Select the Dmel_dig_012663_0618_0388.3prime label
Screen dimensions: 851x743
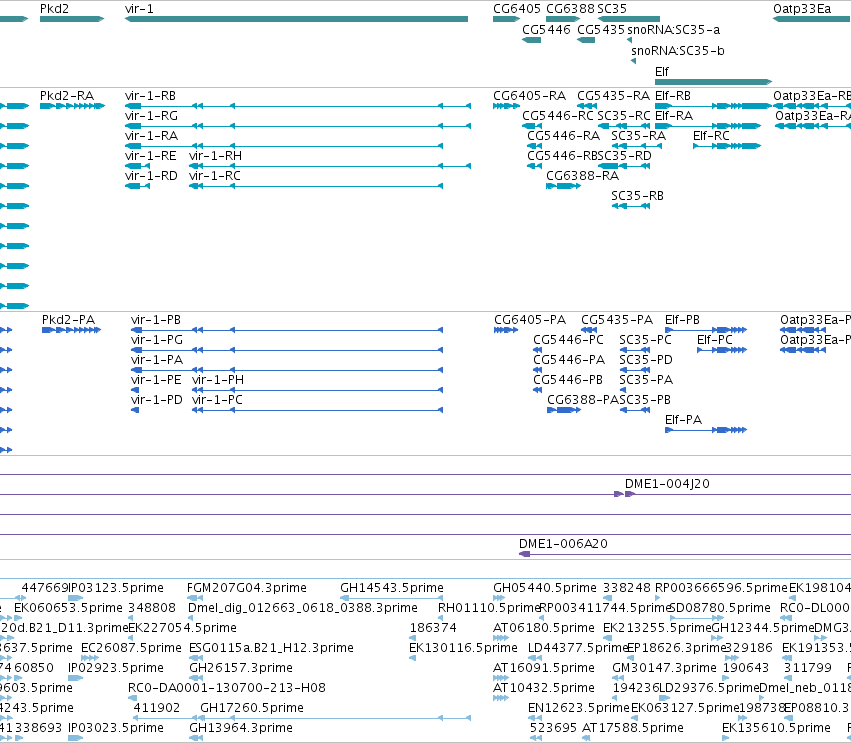tap(303, 608)
